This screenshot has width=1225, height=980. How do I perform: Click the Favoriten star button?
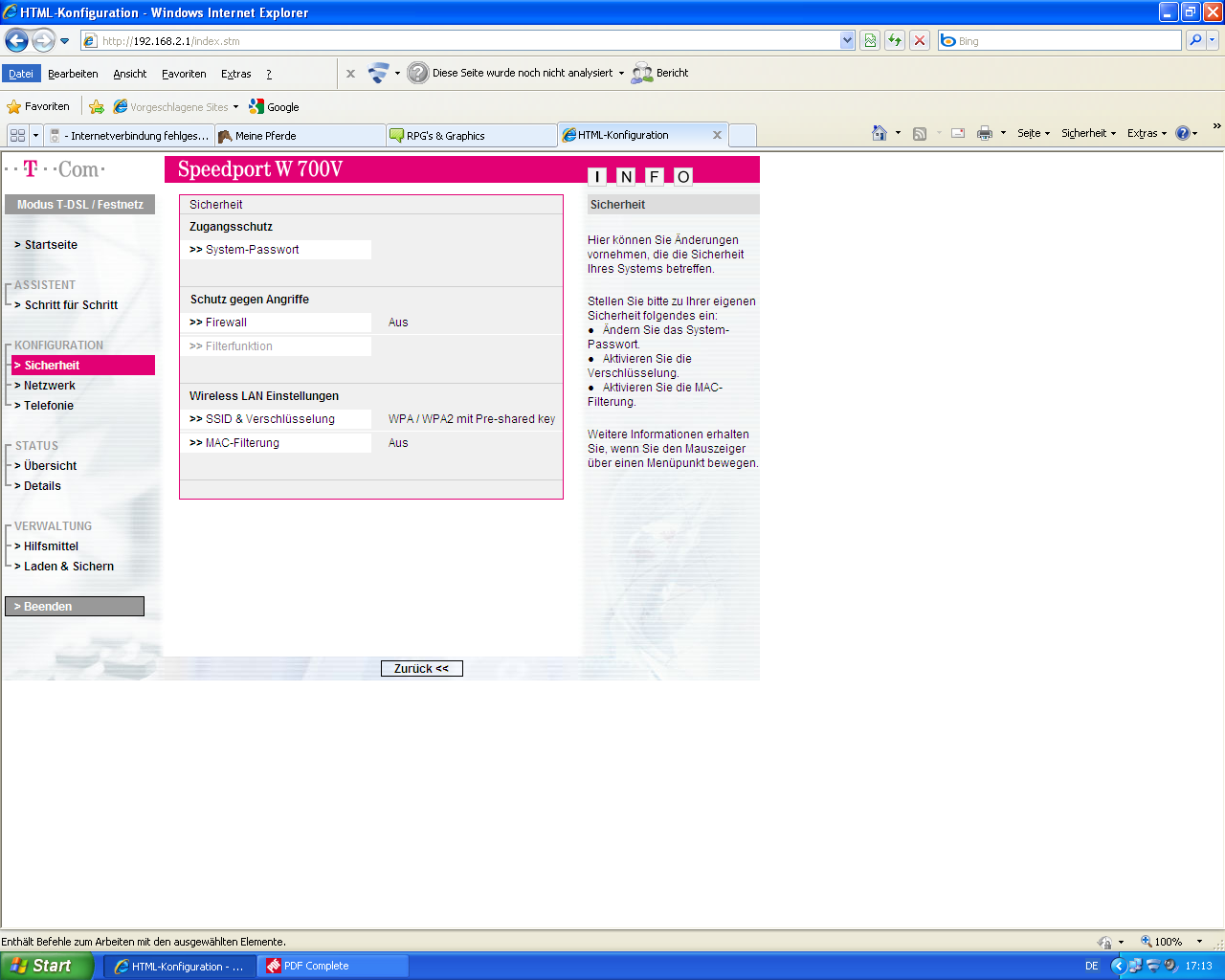[38, 106]
